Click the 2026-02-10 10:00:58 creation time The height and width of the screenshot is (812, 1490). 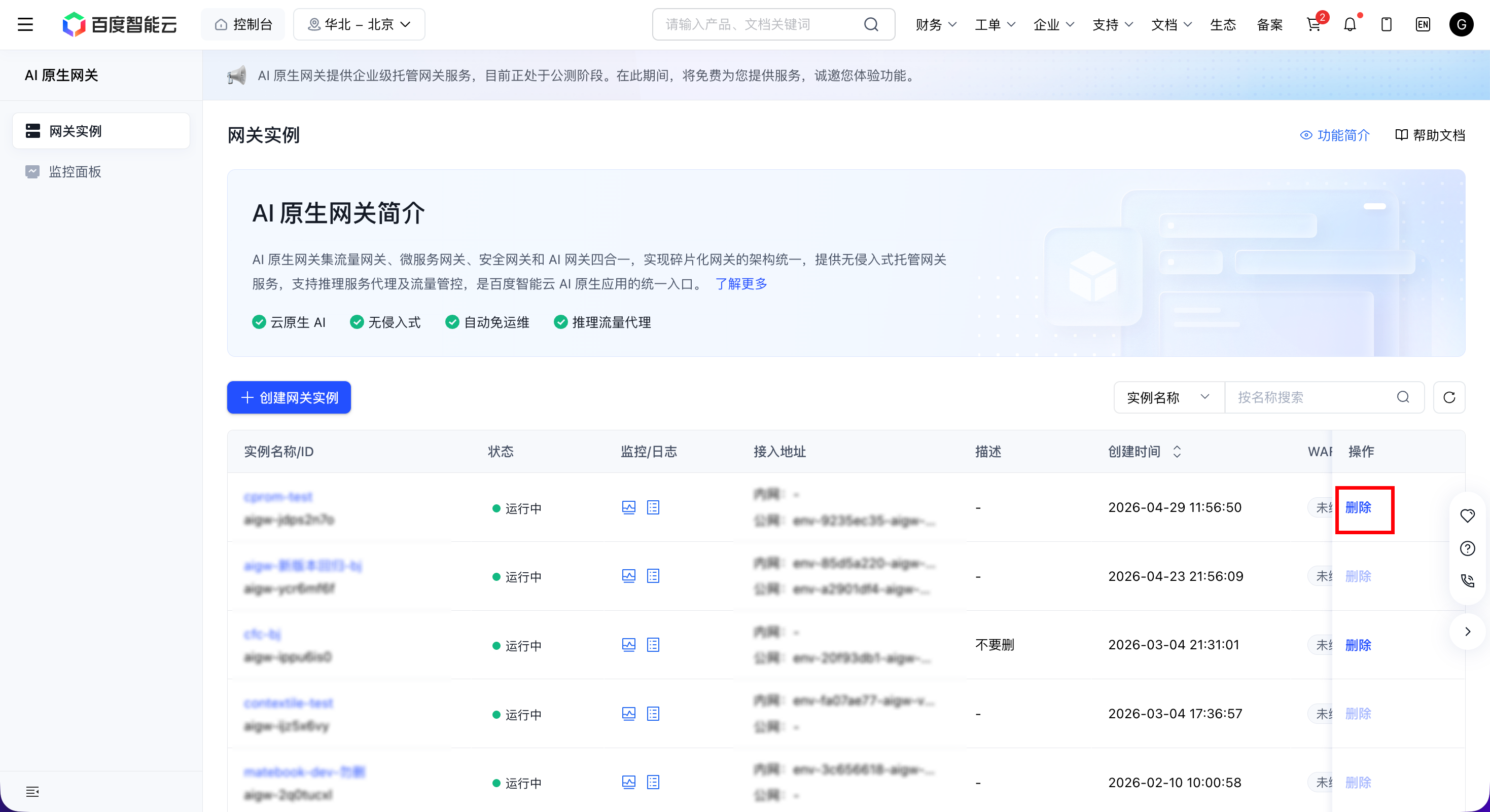click(1175, 783)
